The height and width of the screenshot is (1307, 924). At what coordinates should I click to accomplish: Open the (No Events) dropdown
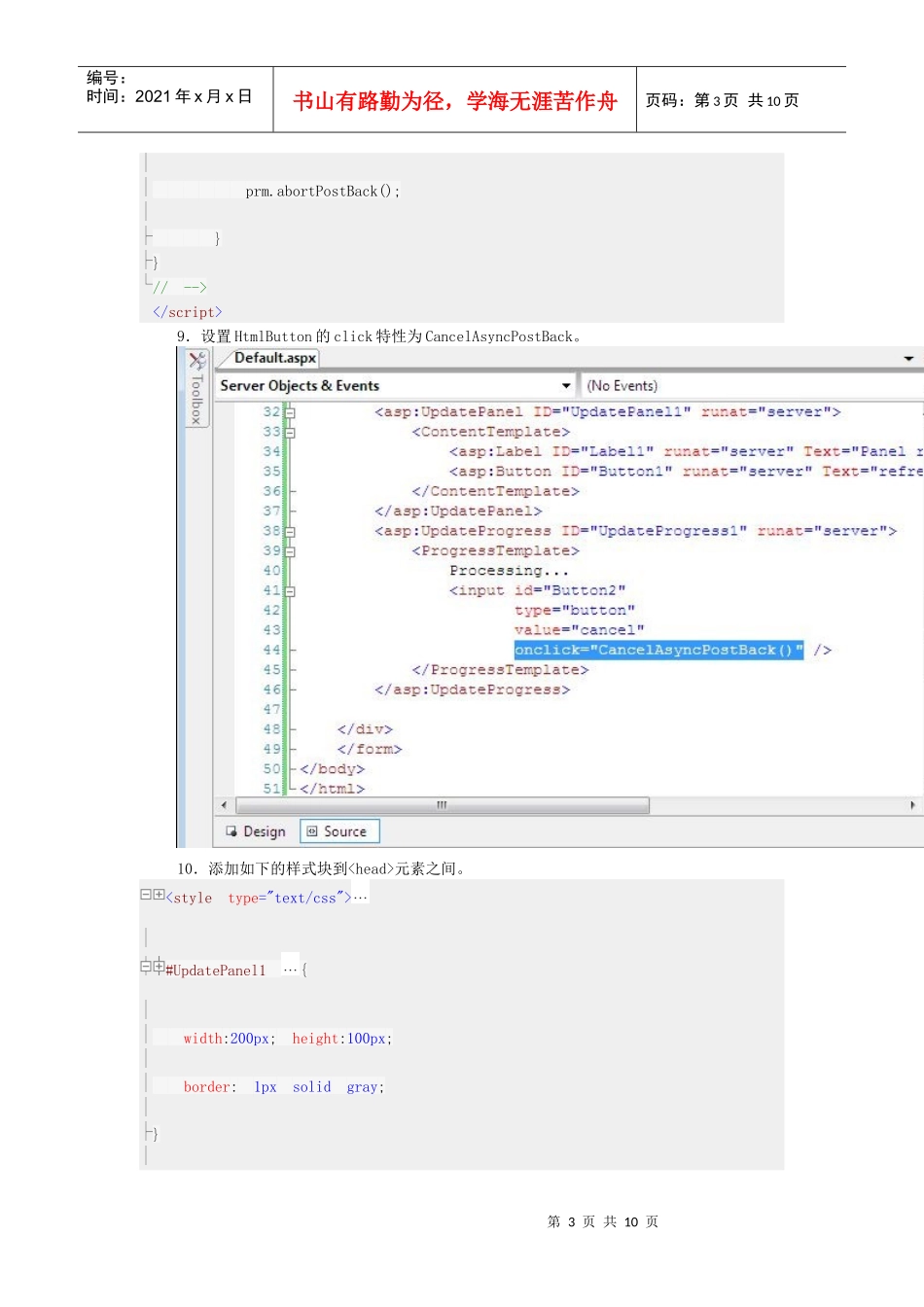tap(754, 386)
